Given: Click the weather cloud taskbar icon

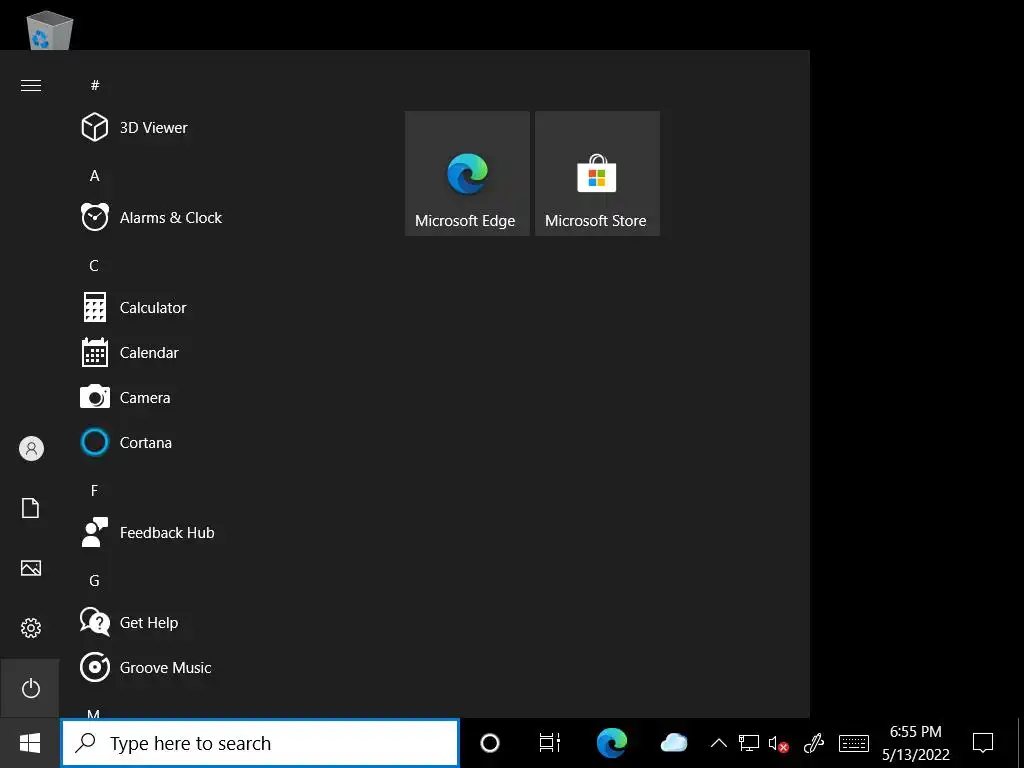Looking at the screenshot, I should pyautogui.click(x=673, y=743).
